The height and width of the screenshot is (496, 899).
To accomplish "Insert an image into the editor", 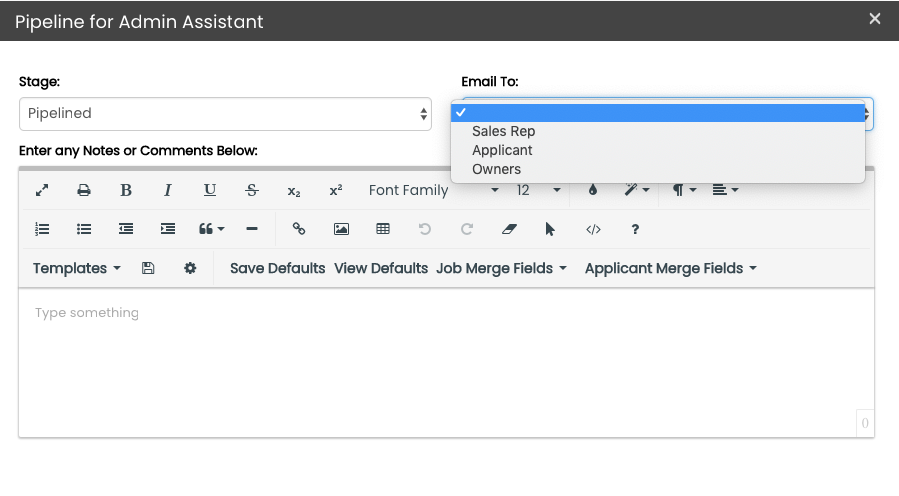I will pyautogui.click(x=341, y=229).
